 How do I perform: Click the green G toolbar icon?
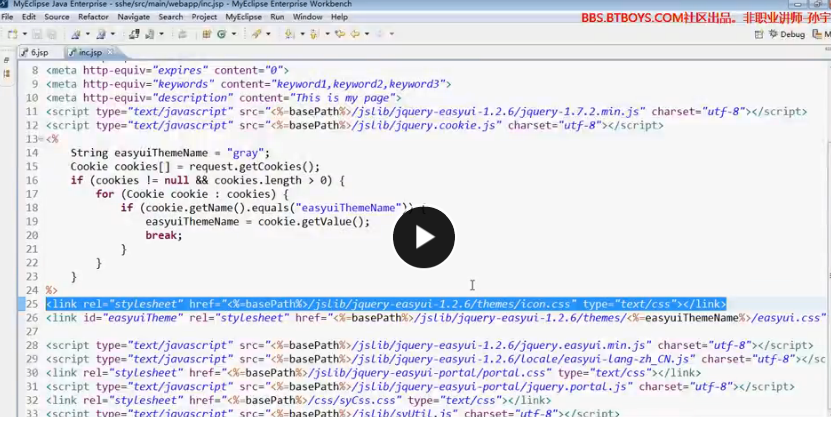point(222,34)
